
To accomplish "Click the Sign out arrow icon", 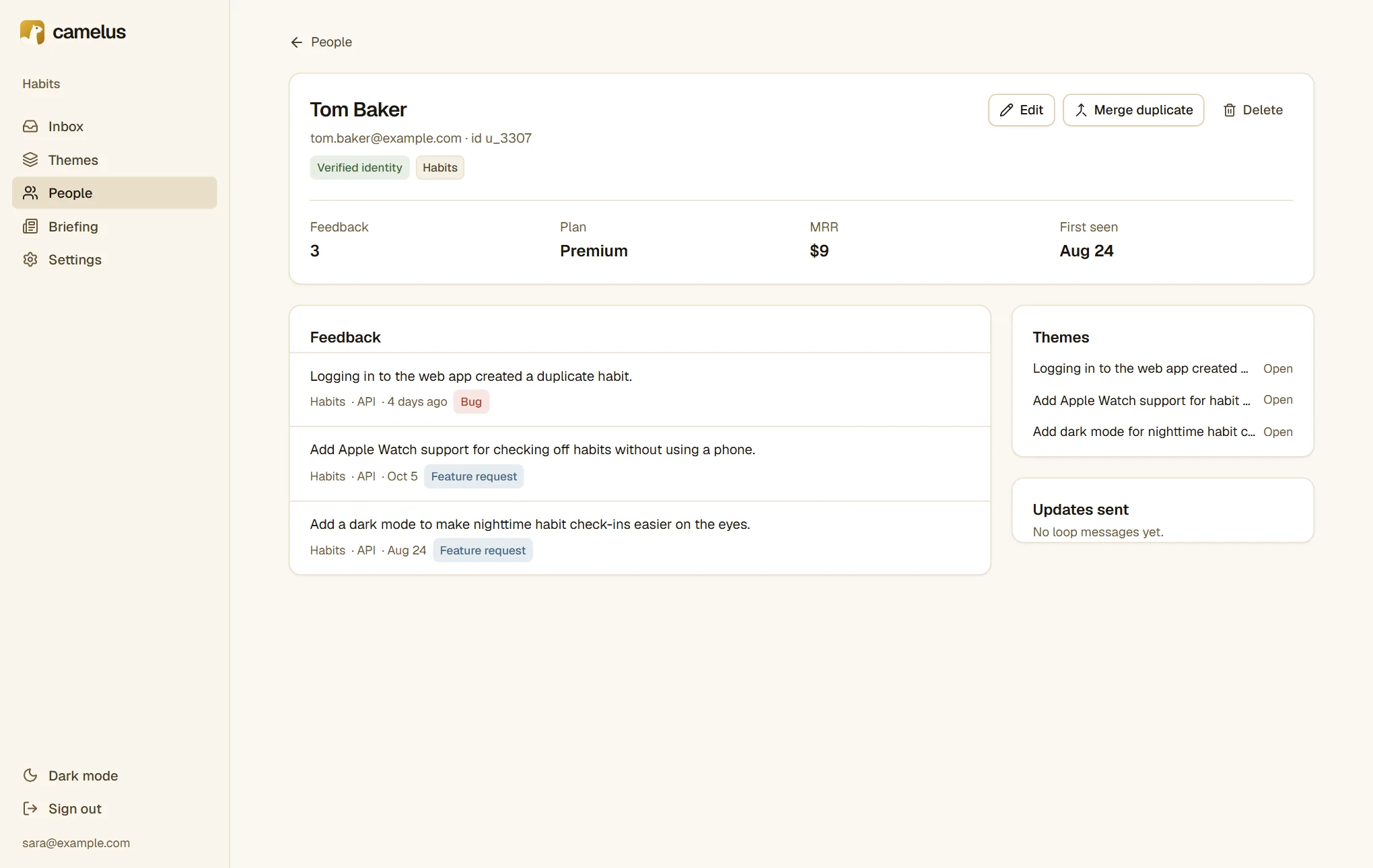I will (30, 809).
